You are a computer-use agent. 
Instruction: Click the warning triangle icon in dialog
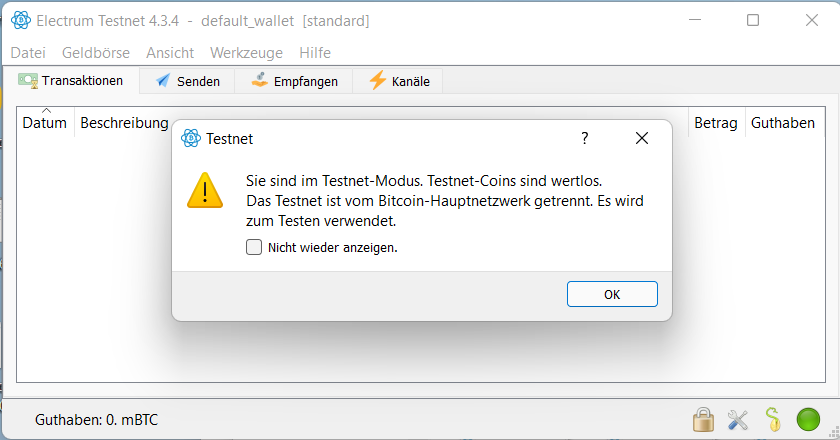coord(205,190)
